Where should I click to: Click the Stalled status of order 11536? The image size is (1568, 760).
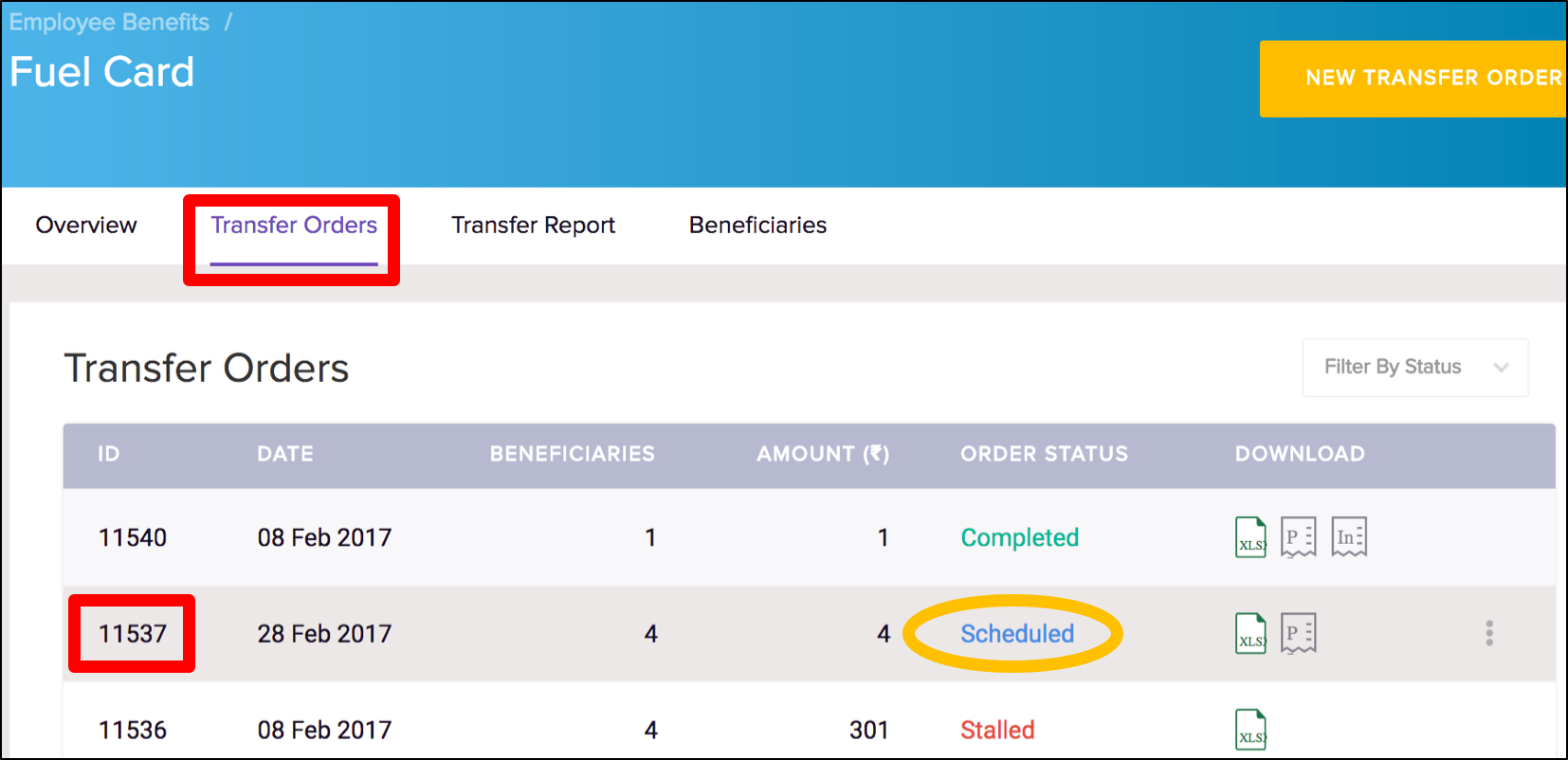[x=997, y=731]
